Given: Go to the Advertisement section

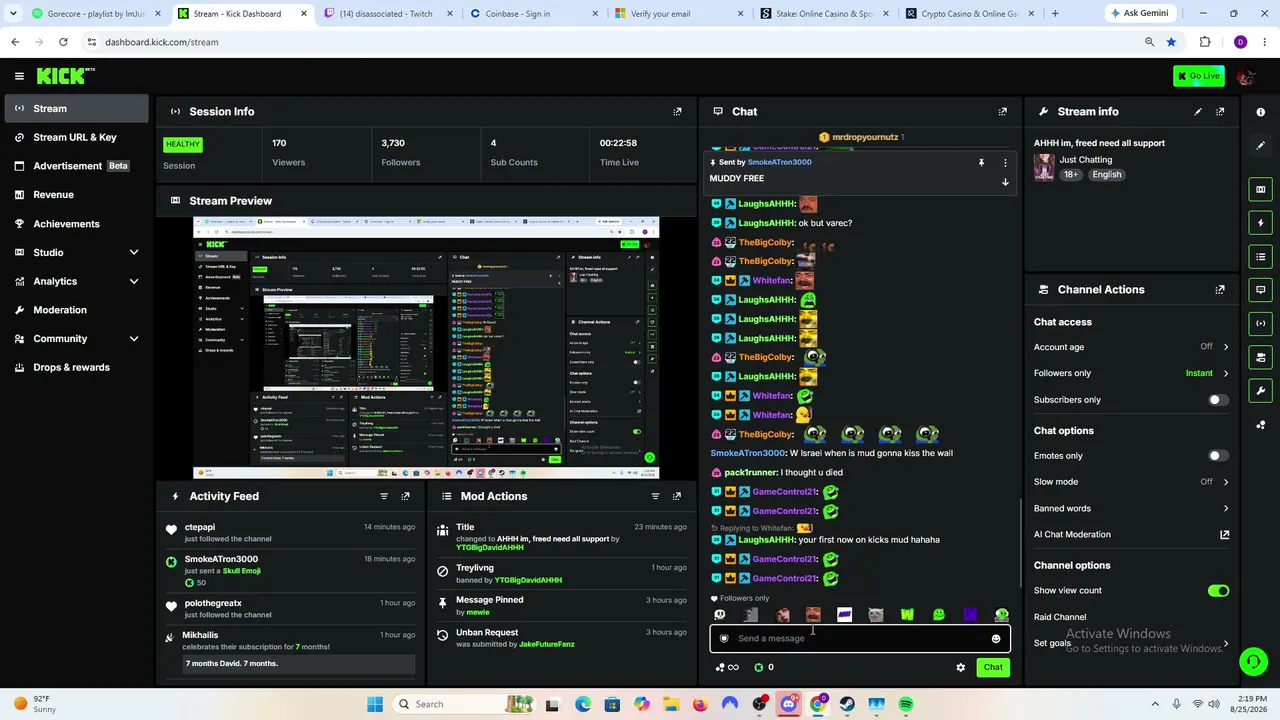Looking at the screenshot, I should (x=75, y=166).
